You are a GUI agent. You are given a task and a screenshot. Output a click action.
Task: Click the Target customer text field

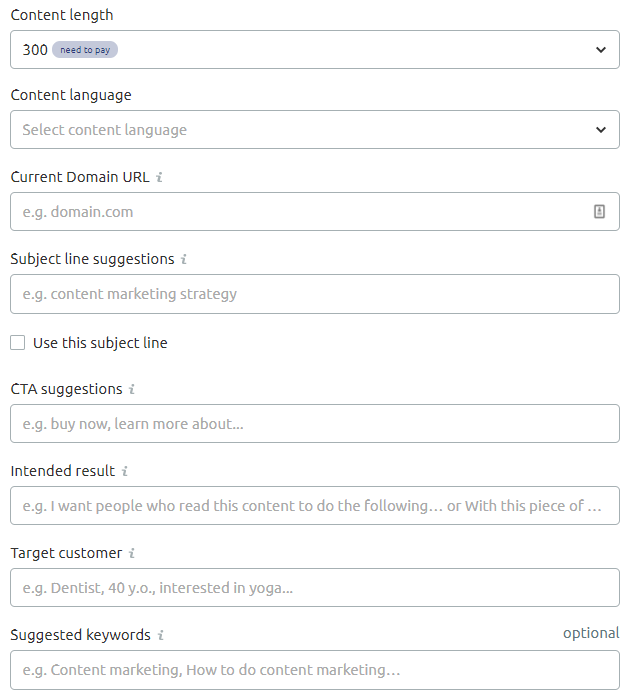[315, 587]
